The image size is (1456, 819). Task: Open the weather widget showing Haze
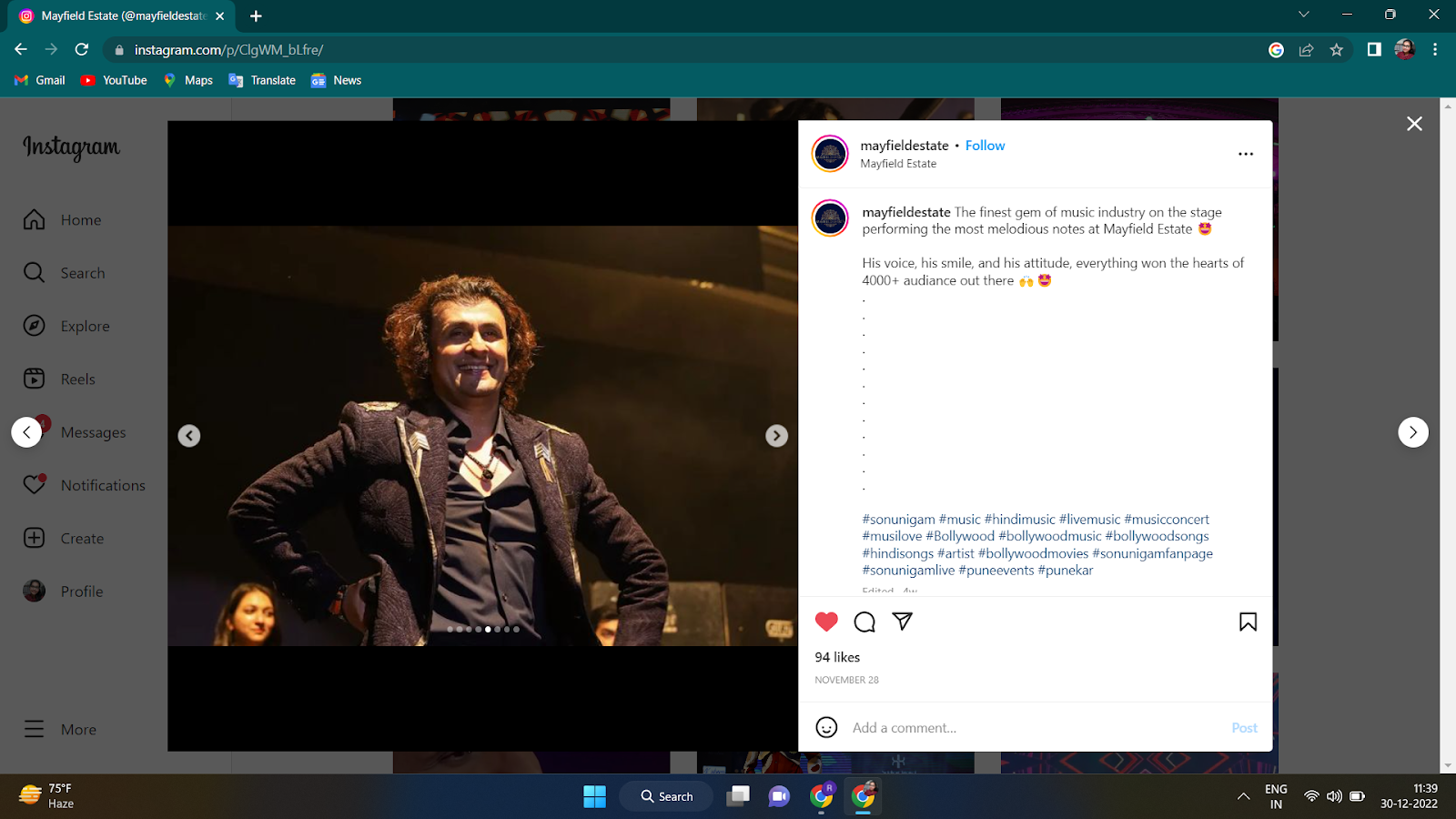[x=47, y=796]
